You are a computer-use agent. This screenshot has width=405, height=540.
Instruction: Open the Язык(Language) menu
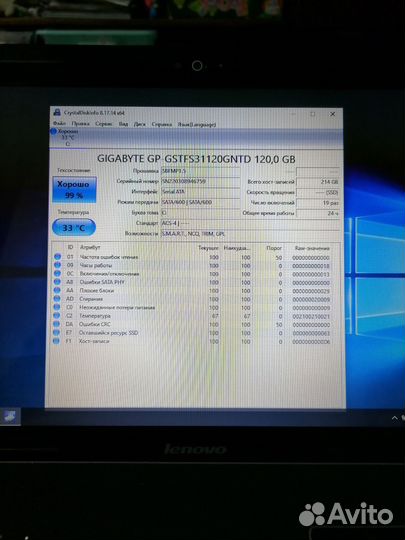197,124
